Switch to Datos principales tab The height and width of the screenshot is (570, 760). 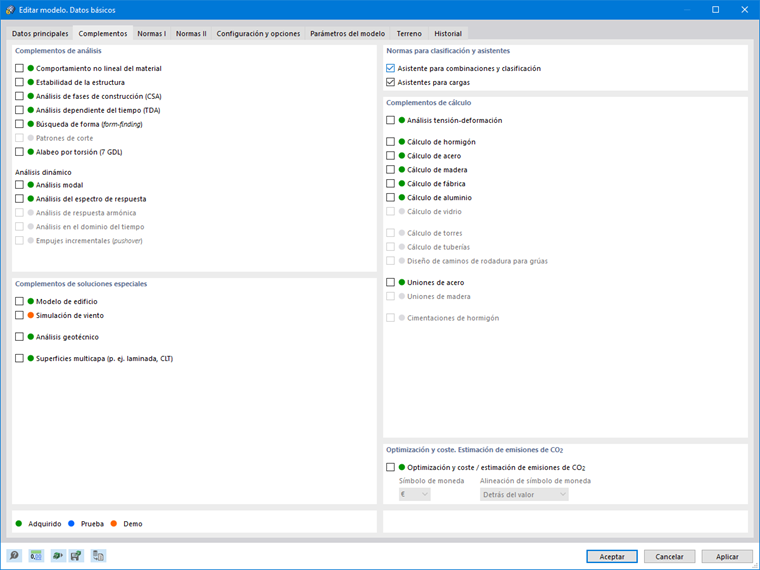tap(40, 33)
